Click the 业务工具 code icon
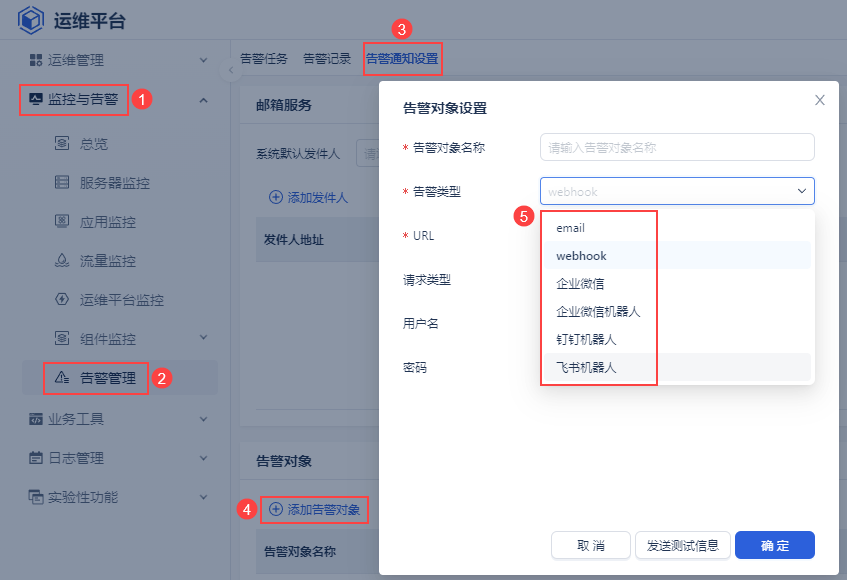Viewport: 847px width, 580px height. [36, 419]
